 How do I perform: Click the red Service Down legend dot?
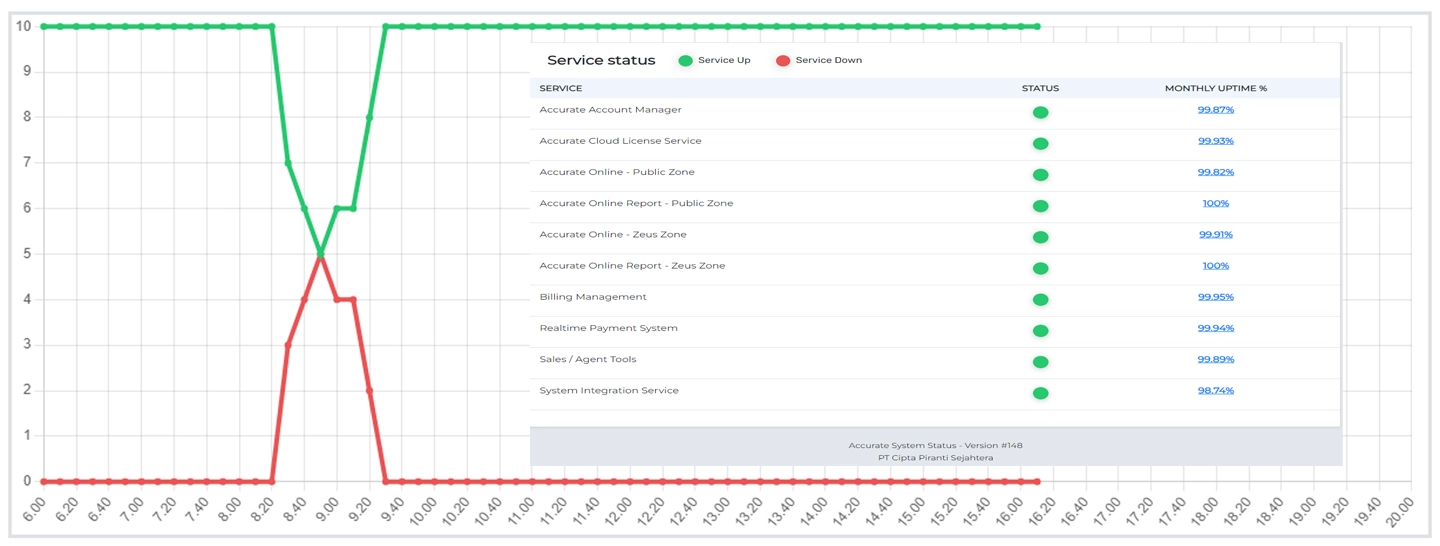[783, 61]
